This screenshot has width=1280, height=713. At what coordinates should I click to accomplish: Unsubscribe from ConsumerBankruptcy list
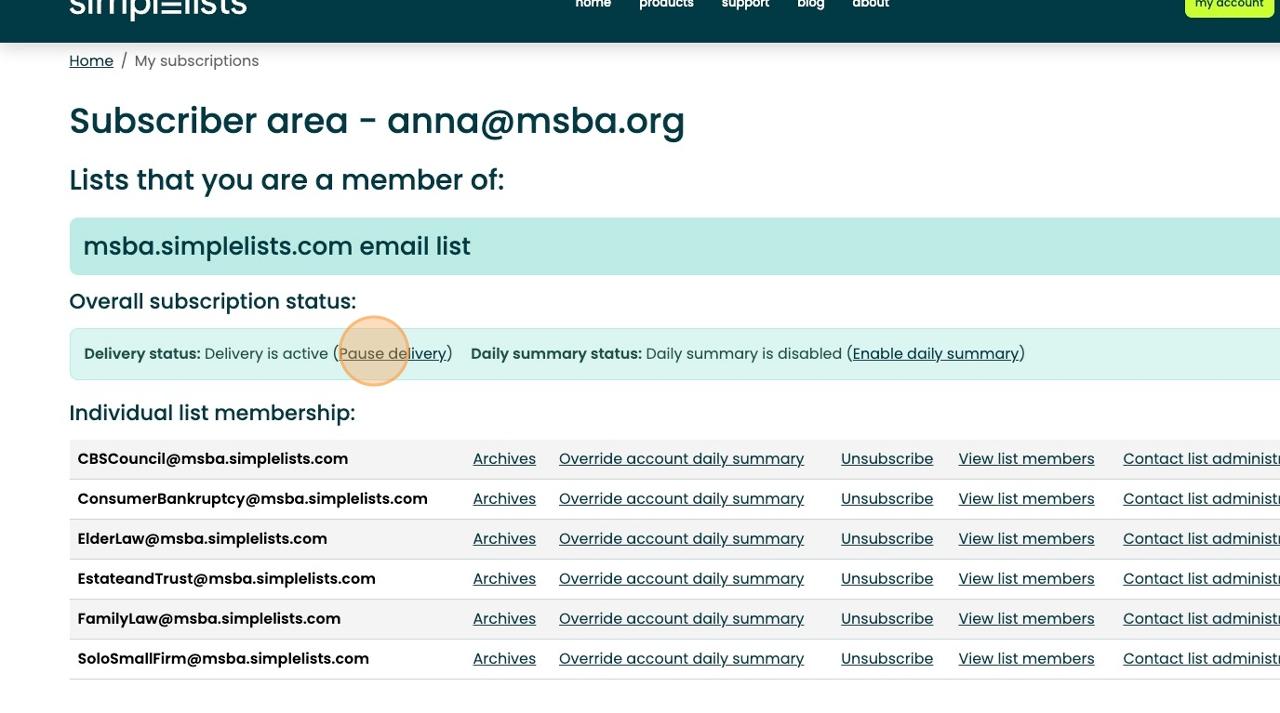point(887,499)
